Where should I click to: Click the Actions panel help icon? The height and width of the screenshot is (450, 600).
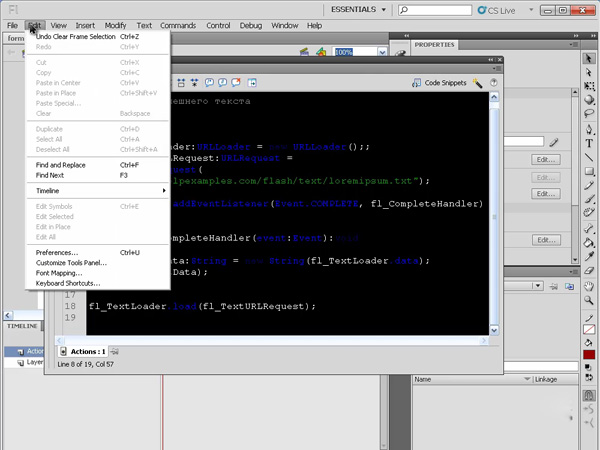tap(491, 84)
